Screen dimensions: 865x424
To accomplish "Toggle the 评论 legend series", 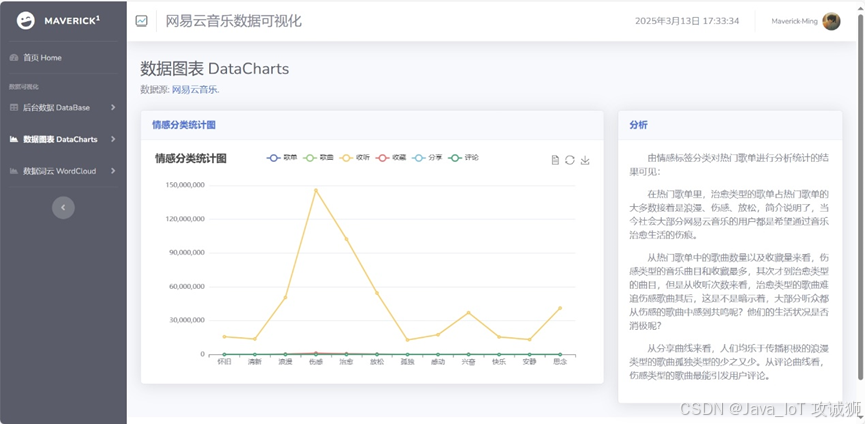I will pos(464,158).
